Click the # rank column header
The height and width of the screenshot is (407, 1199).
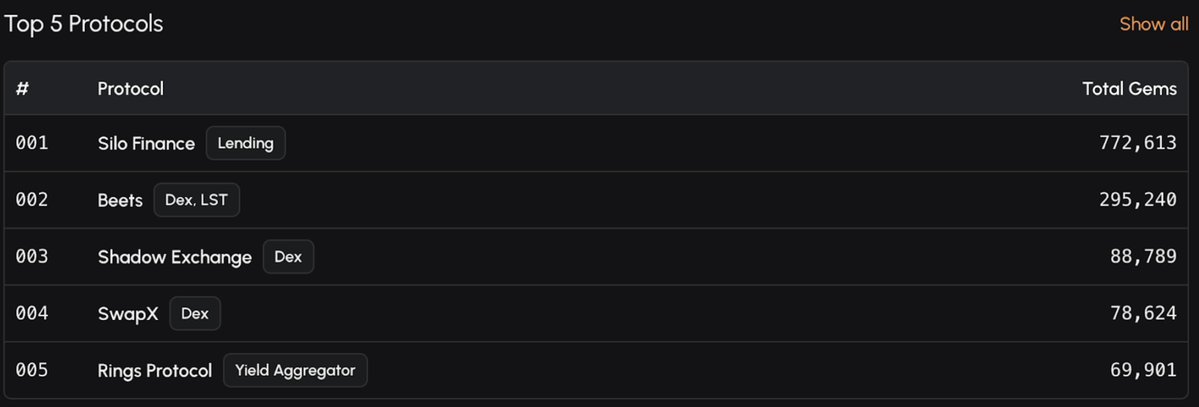click(22, 89)
